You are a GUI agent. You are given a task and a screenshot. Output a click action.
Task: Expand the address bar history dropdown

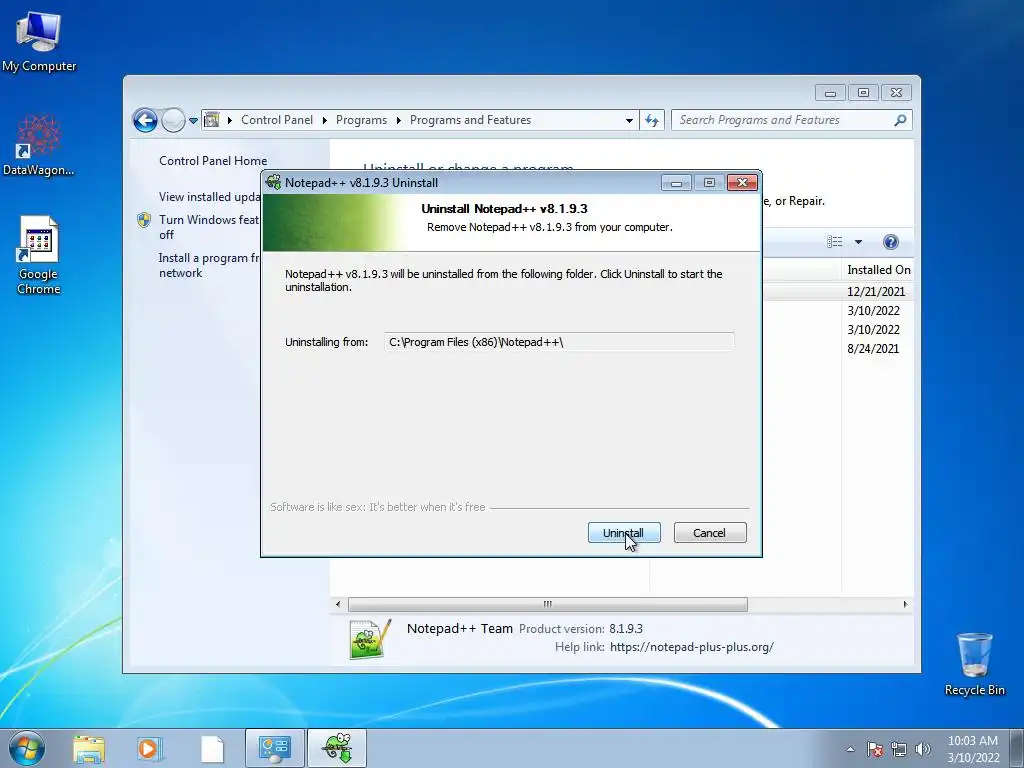coord(629,120)
